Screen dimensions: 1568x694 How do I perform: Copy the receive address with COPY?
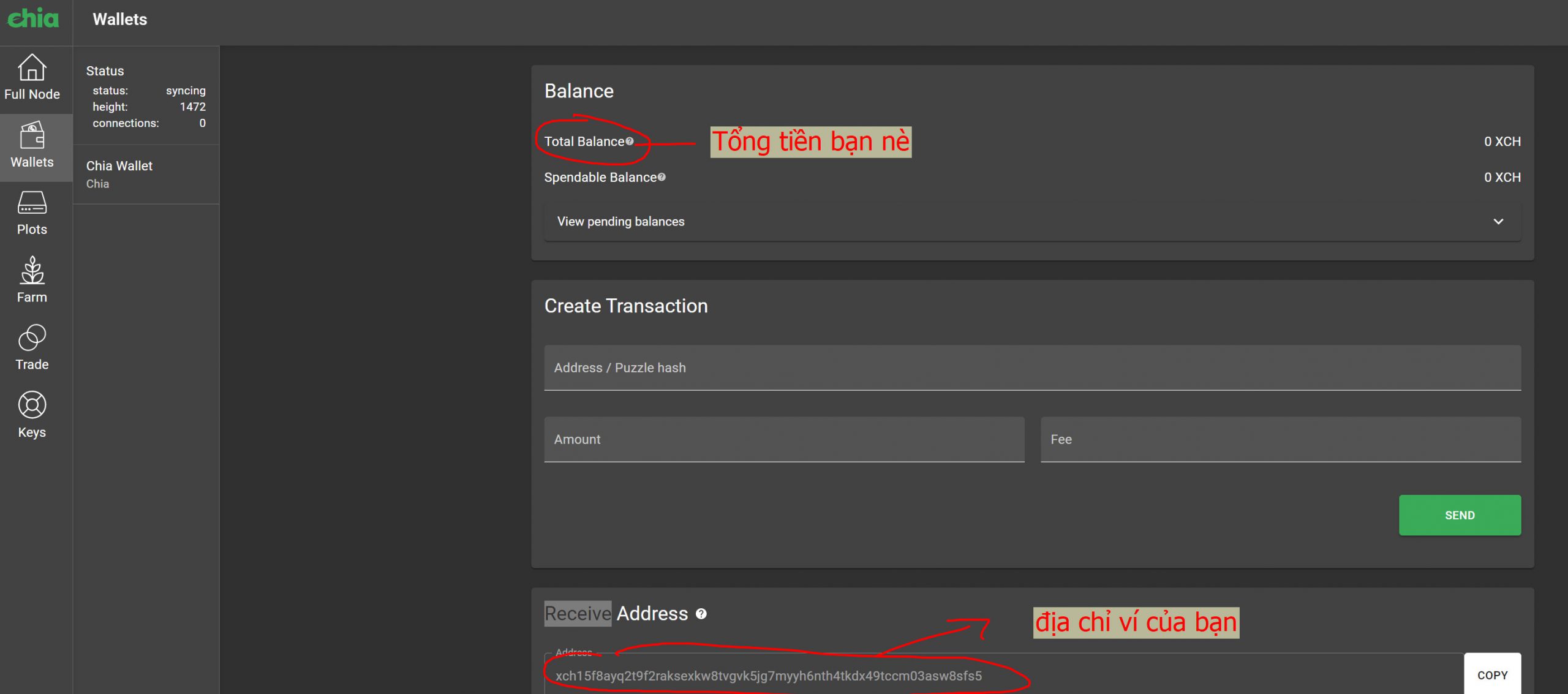tap(1492, 675)
